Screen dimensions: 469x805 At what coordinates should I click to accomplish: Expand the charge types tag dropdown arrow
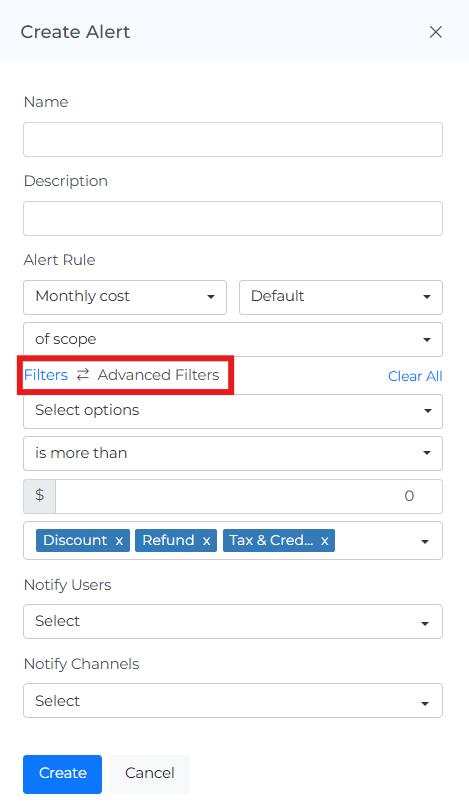point(425,542)
